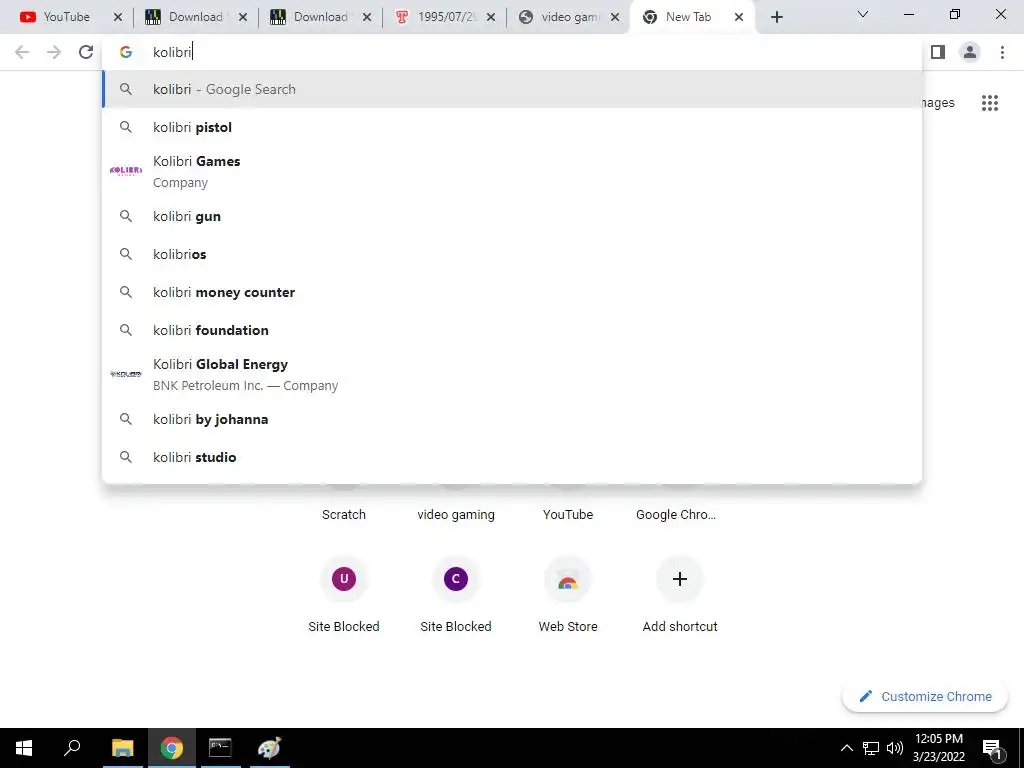Select the 'kolibrios' suggestion

512,254
